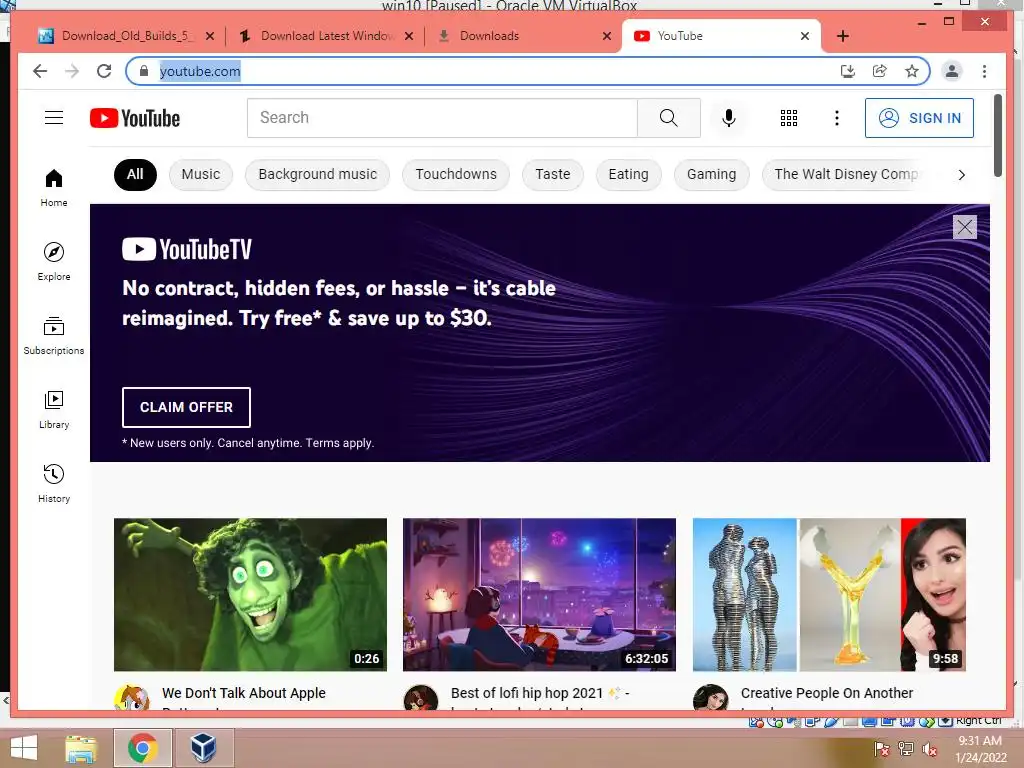Open Subscriptions in the sidebar
The image size is (1024, 768).
click(x=54, y=336)
